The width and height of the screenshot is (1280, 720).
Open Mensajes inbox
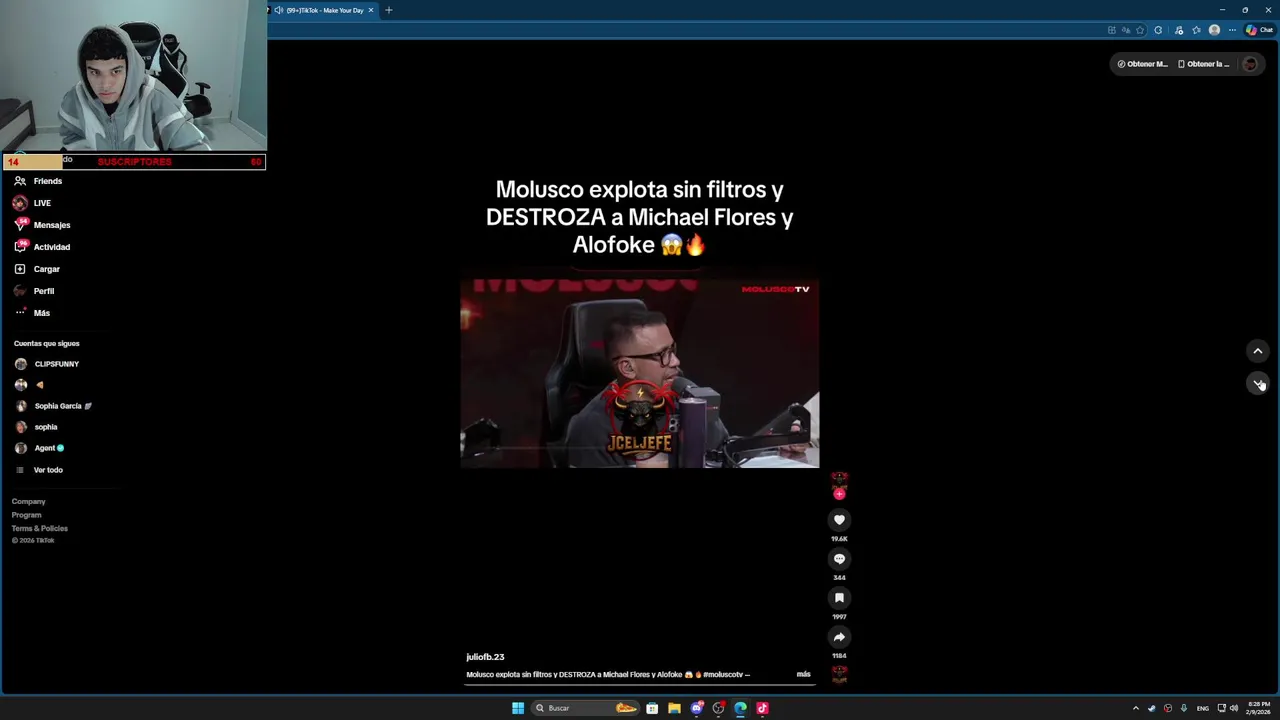pos(41,225)
